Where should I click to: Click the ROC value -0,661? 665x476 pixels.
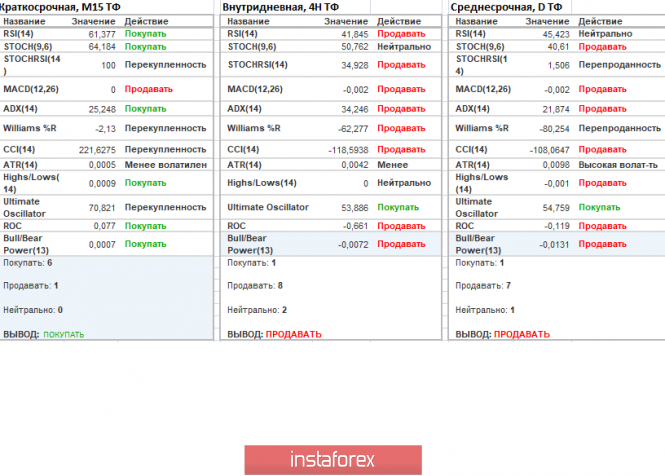click(x=355, y=226)
